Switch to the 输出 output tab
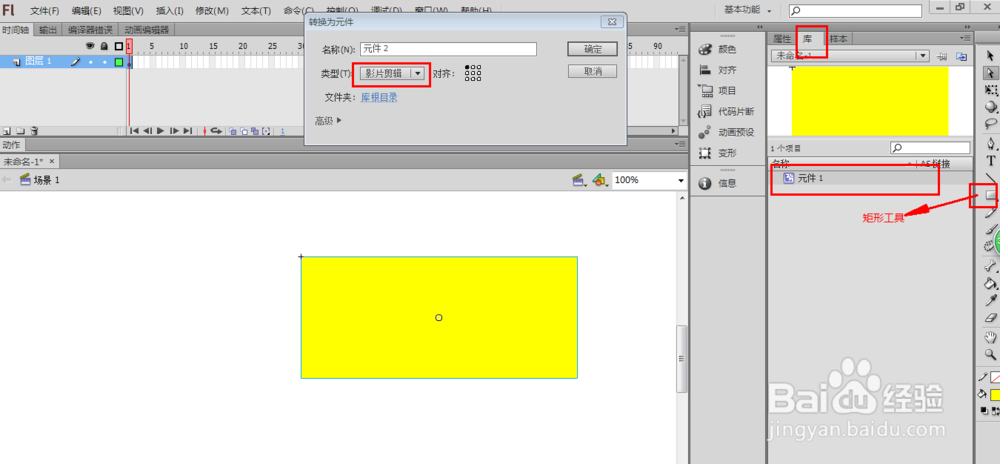Viewport: 1000px width, 464px height. click(x=48, y=30)
